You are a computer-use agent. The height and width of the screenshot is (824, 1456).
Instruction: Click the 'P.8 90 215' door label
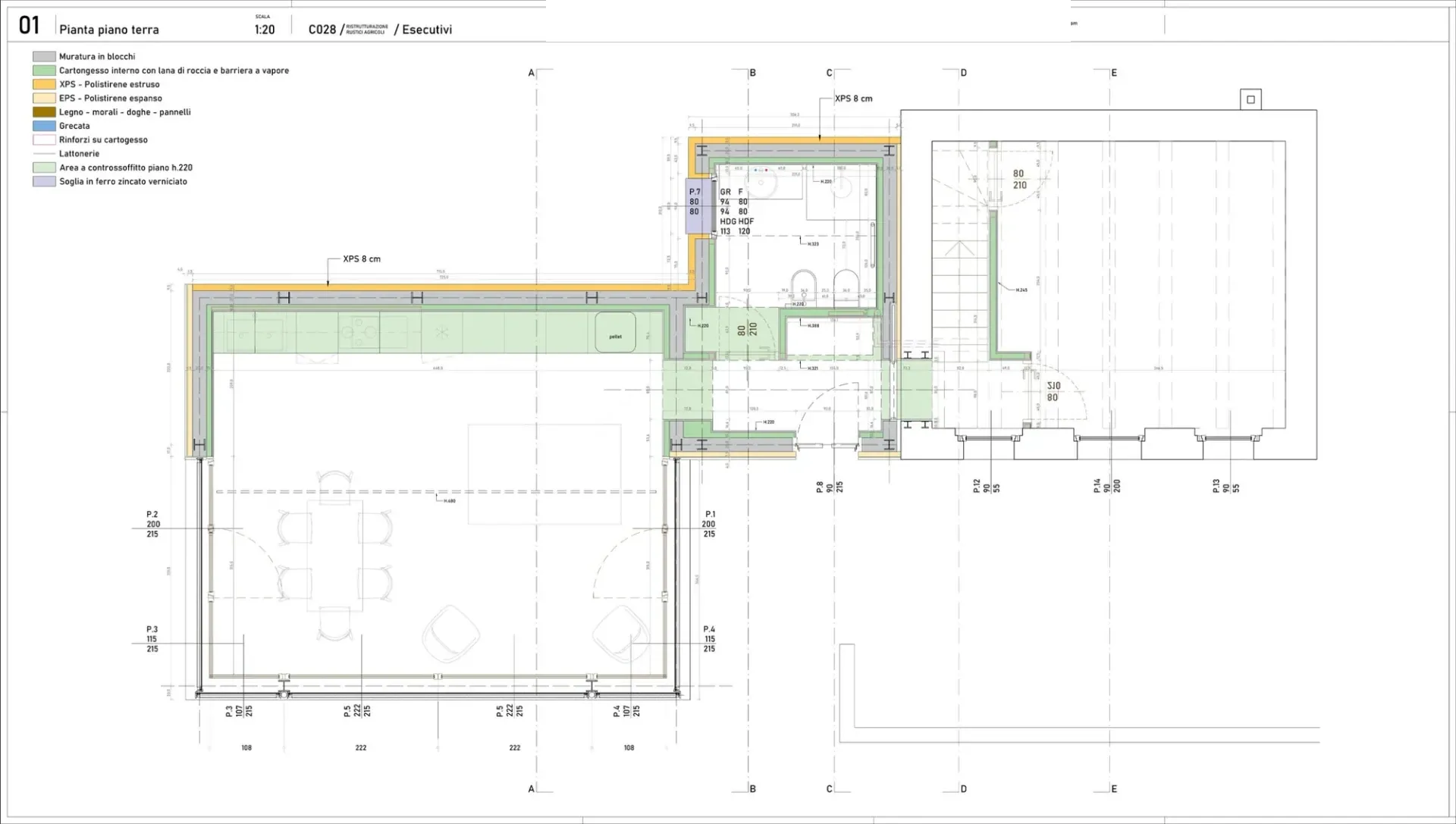coord(830,487)
